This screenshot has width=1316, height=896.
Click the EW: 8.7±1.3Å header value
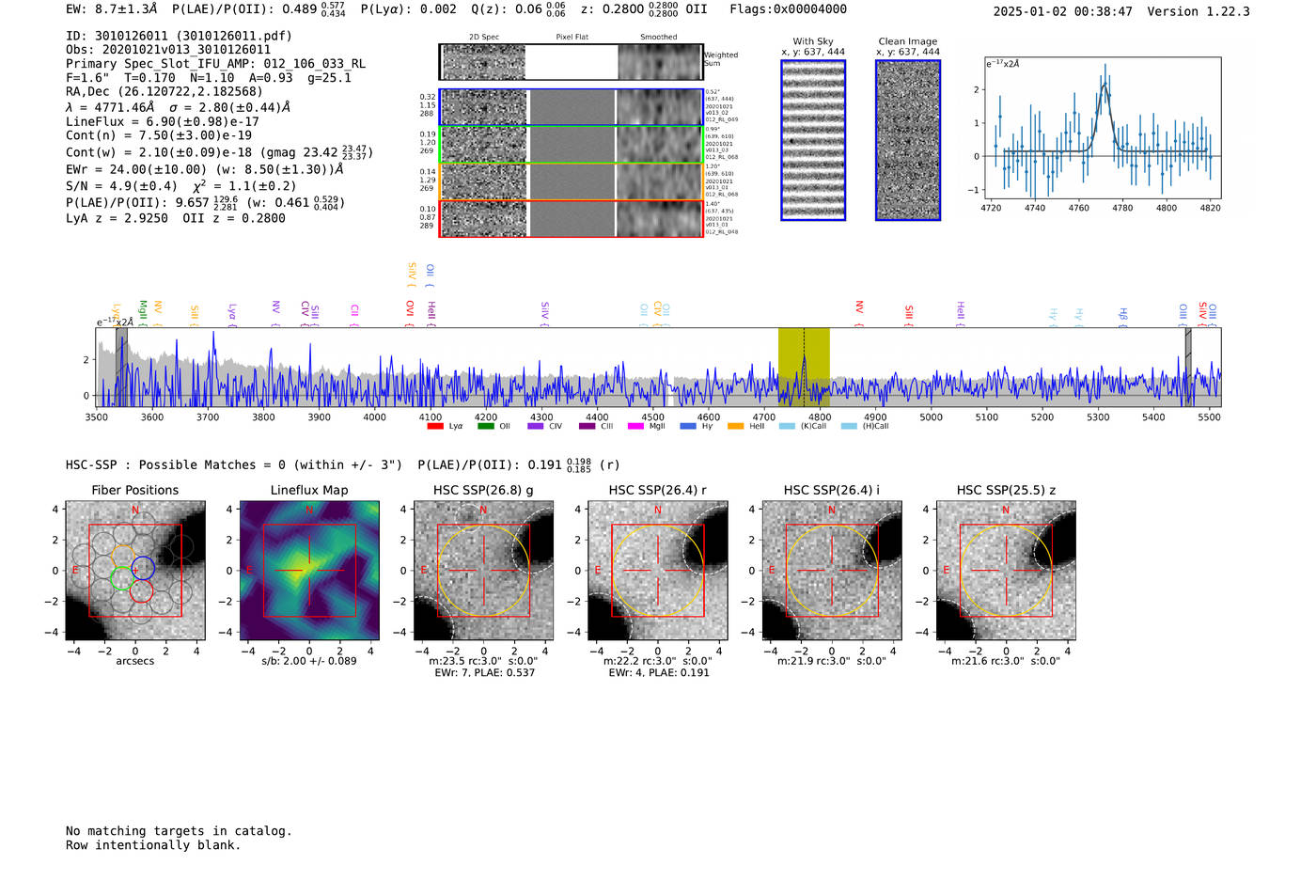pyautogui.click(x=112, y=9)
